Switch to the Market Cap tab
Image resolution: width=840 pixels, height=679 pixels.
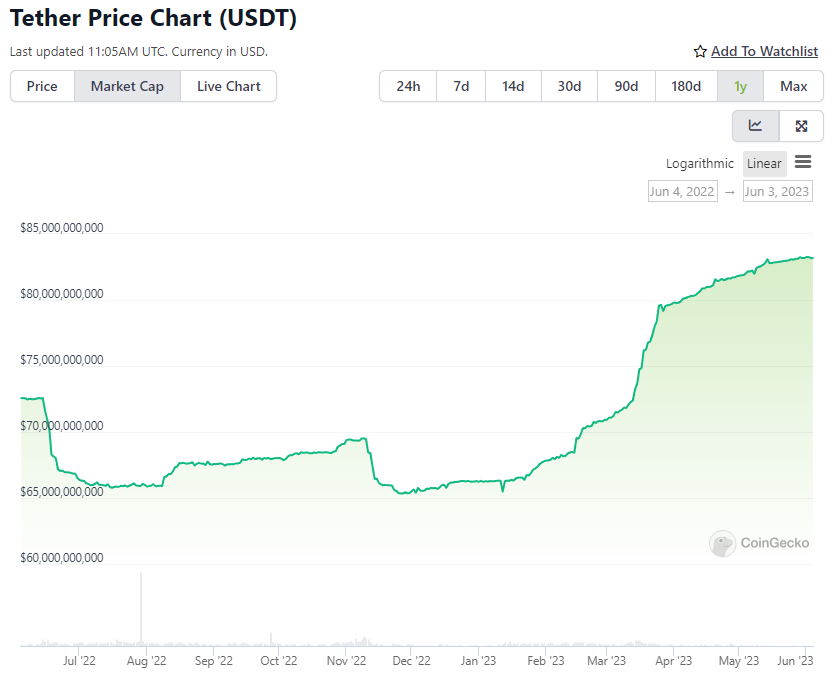pyautogui.click(x=128, y=86)
